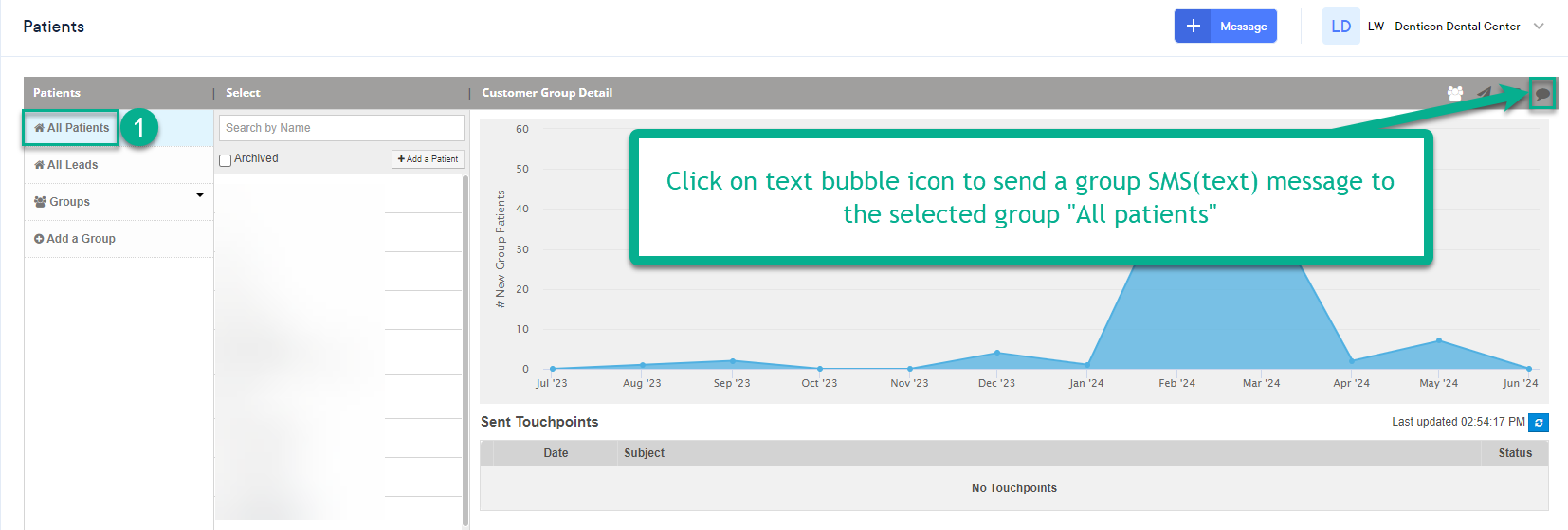The height and width of the screenshot is (530, 1568).
Task: Click the Message button
Action: click(x=1225, y=26)
